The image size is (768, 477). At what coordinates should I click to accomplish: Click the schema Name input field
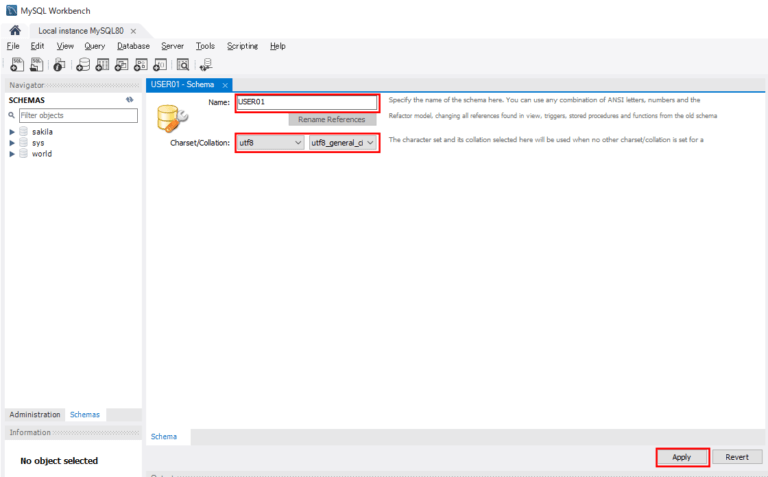(306, 102)
